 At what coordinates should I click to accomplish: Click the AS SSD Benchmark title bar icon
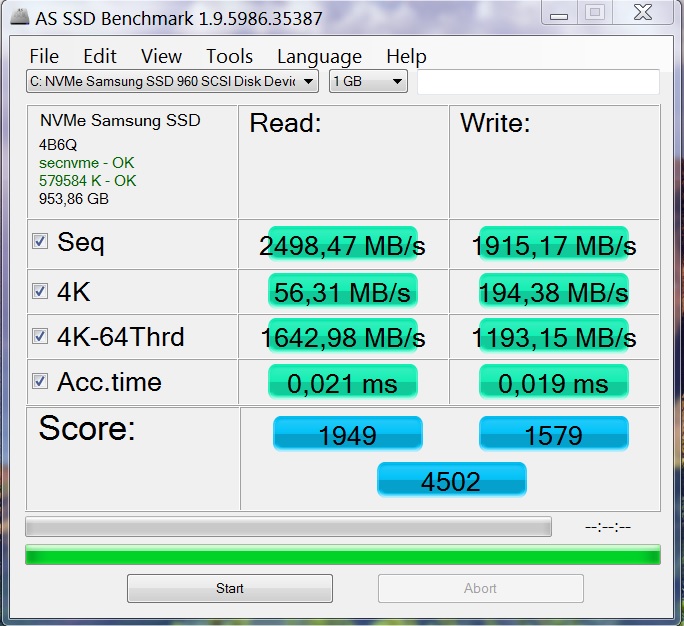click(x=19, y=17)
